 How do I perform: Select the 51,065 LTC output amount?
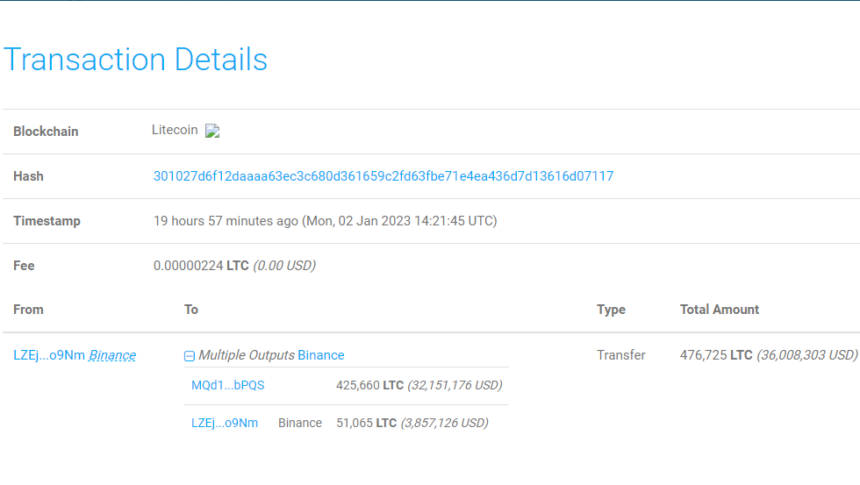point(366,423)
